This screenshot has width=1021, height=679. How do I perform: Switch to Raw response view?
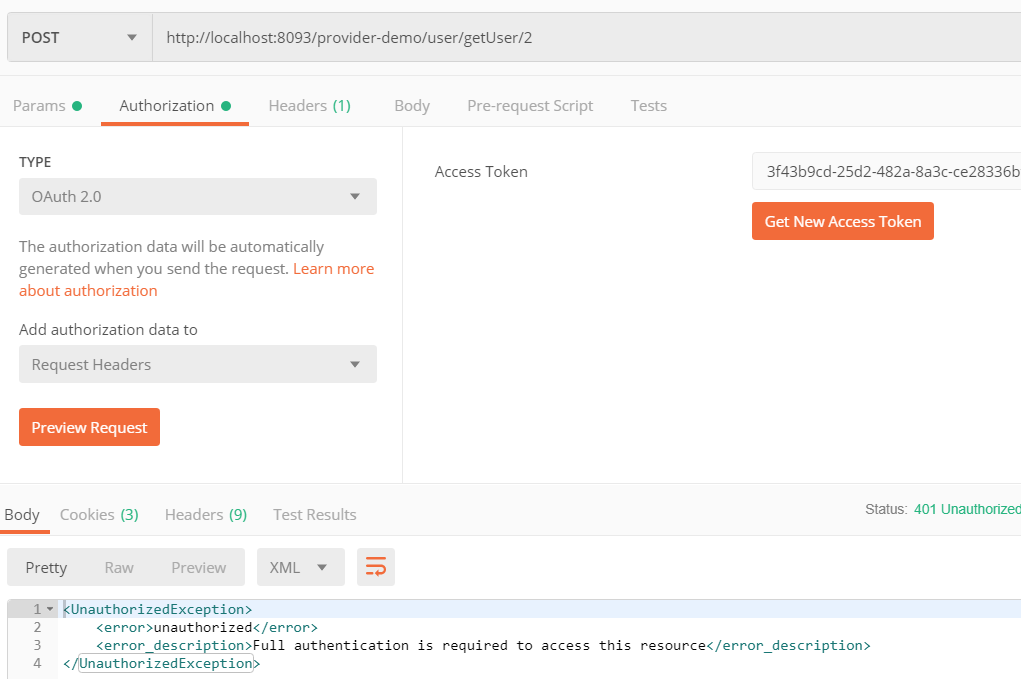click(x=119, y=566)
